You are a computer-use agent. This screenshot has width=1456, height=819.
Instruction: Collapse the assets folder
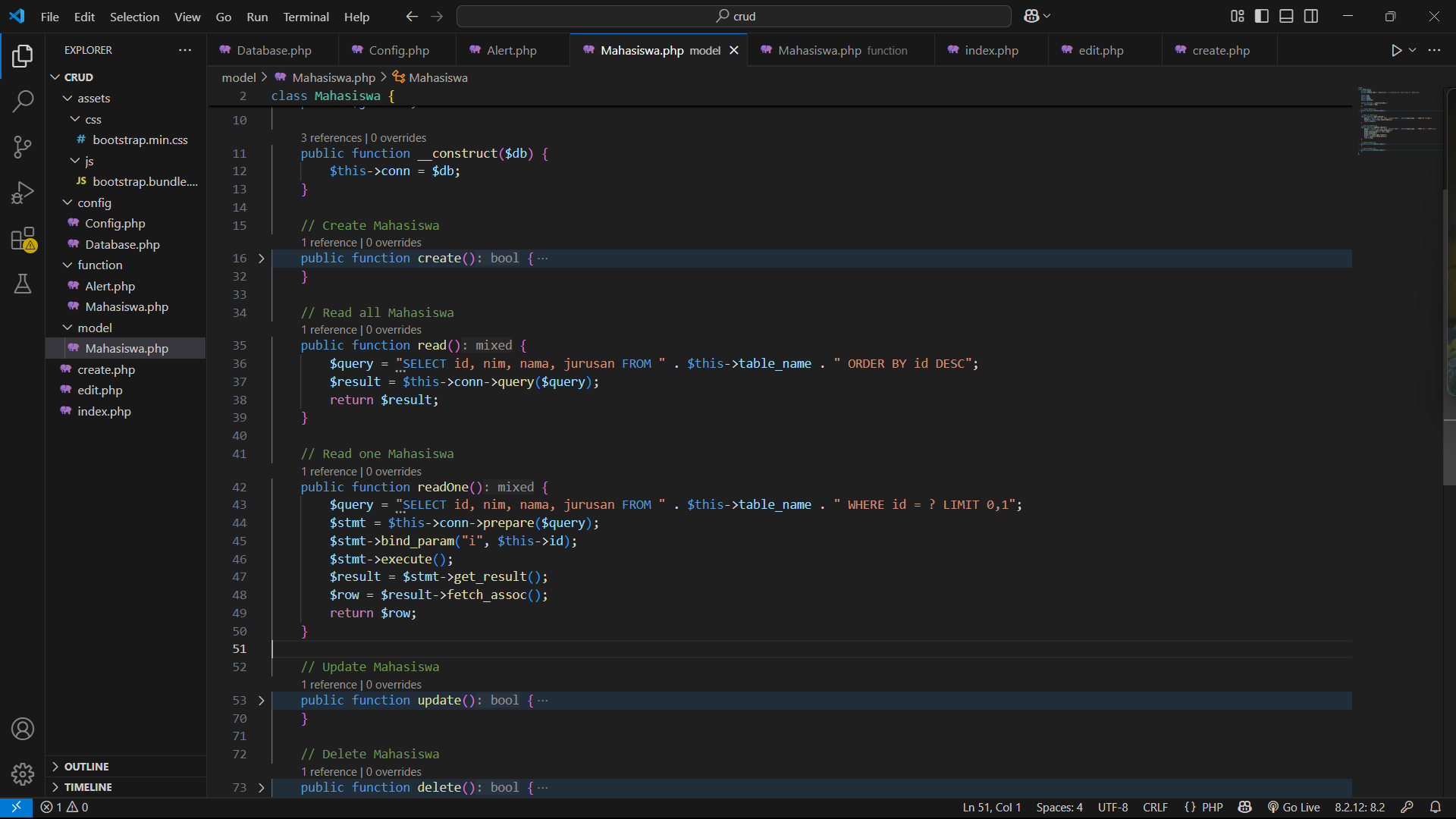tap(93, 99)
